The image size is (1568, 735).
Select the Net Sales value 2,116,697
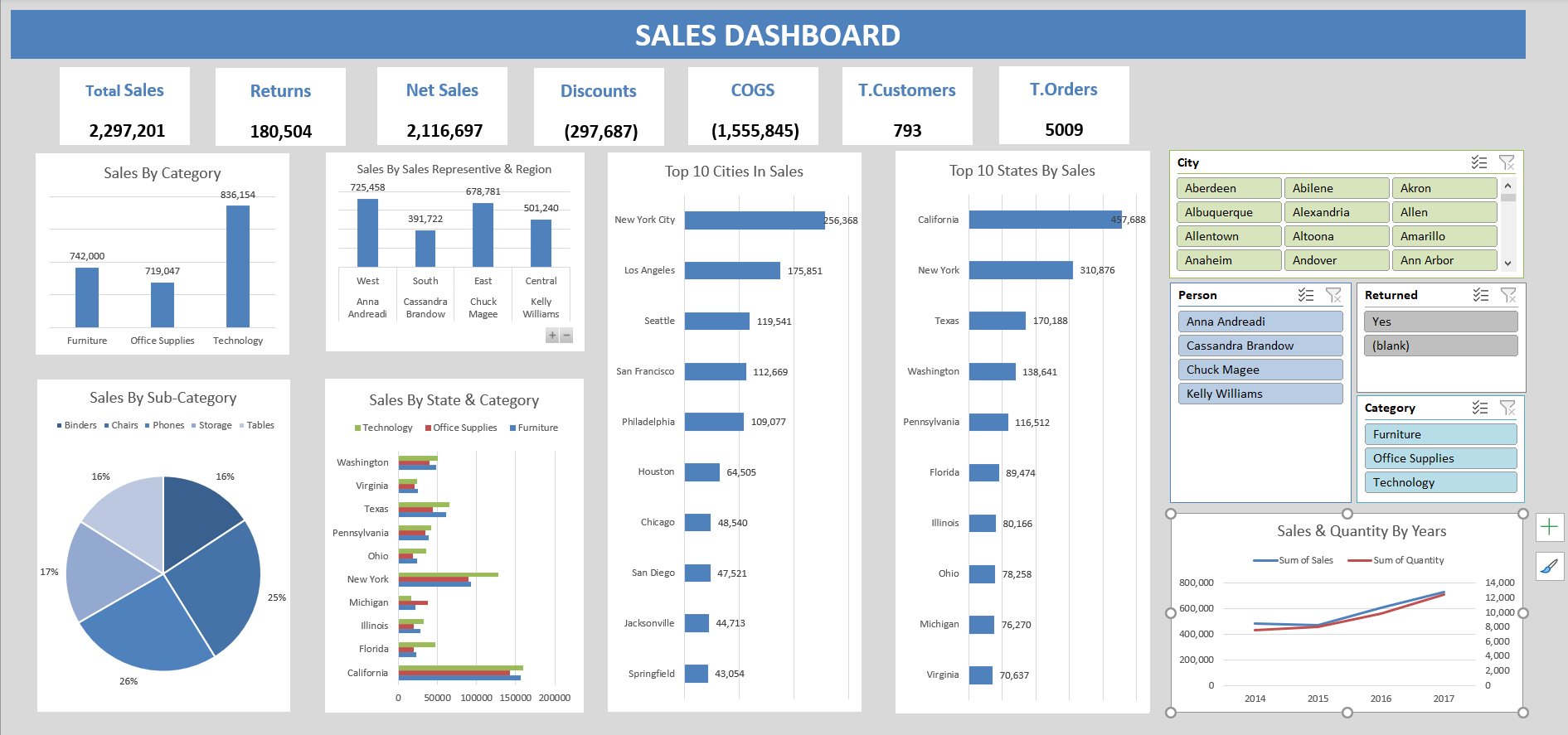[x=444, y=131]
